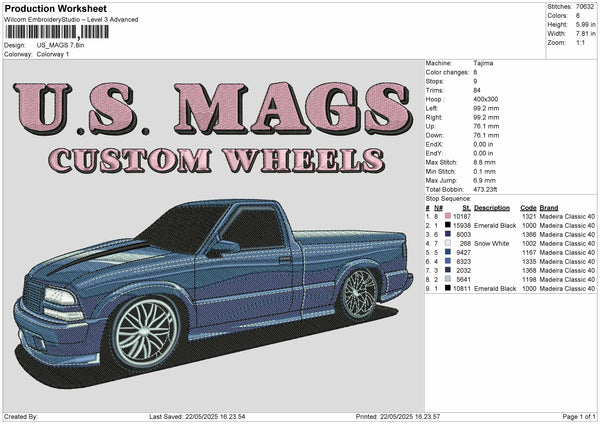Click the stitches count '70632'
Viewport: 600px width, 424px height.
coord(585,7)
